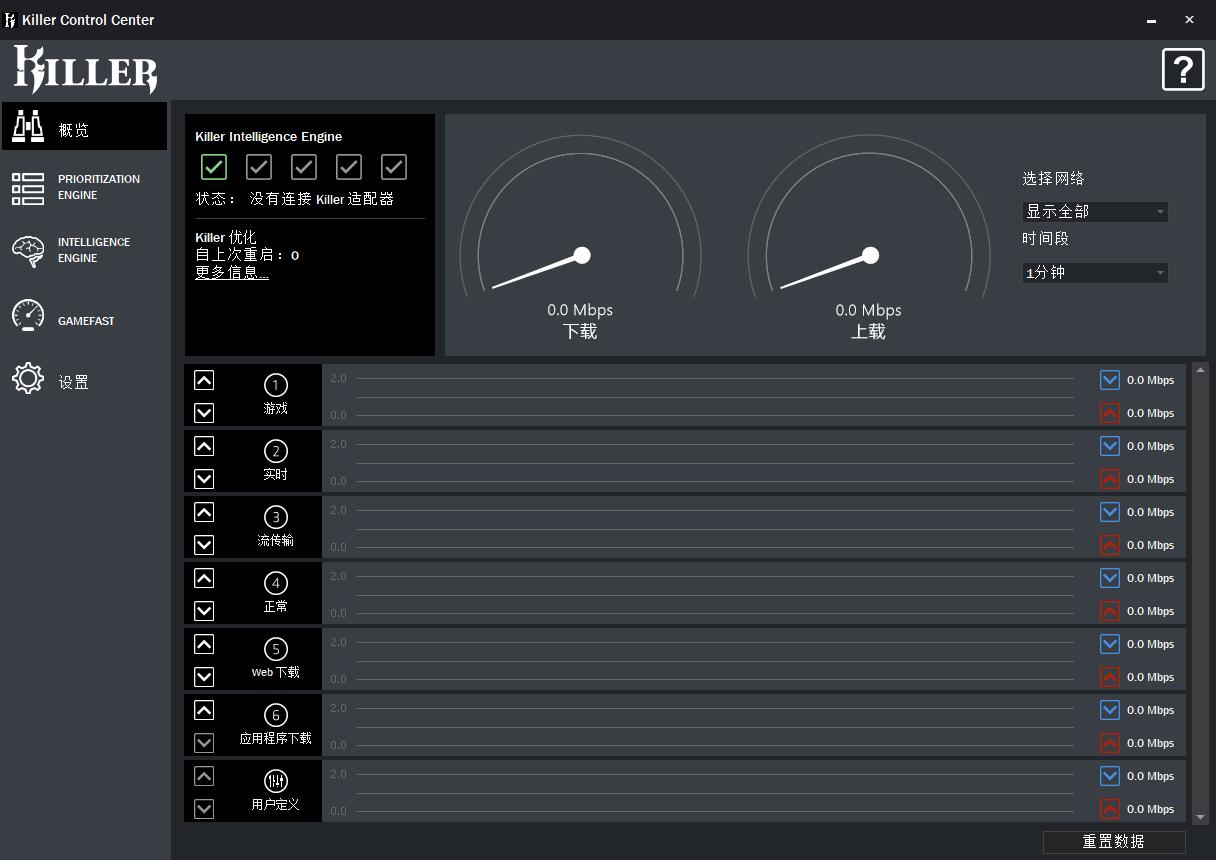Image resolution: width=1216 pixels, height=860 pixels.
Task: Click the priority 1 游戏 circle icon
Action: coord(276,385)
